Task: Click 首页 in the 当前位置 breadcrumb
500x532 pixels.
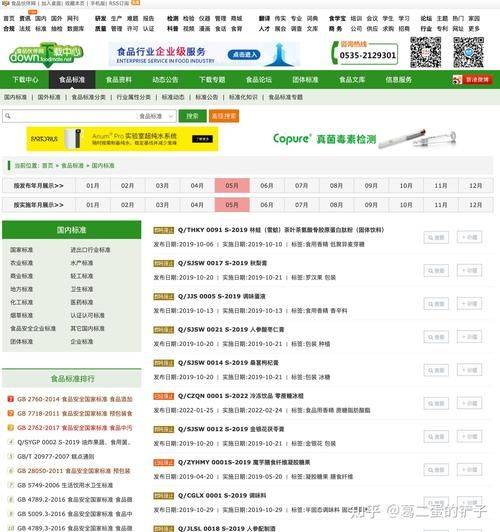Action: coord(48,166)
